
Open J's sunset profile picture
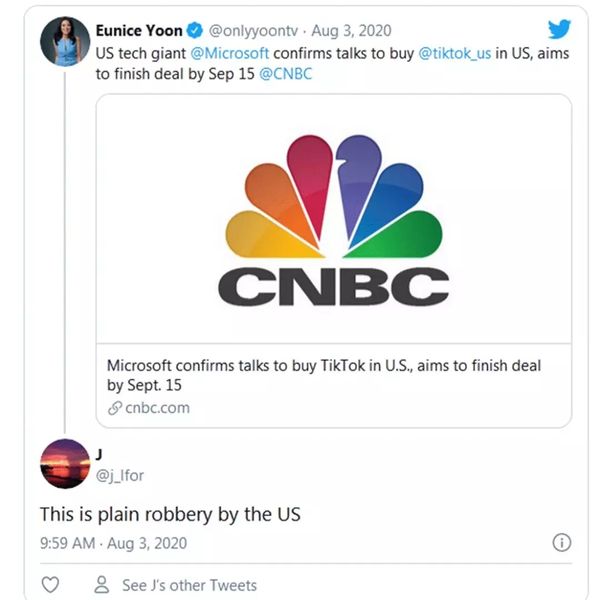[x=66, y=463]
